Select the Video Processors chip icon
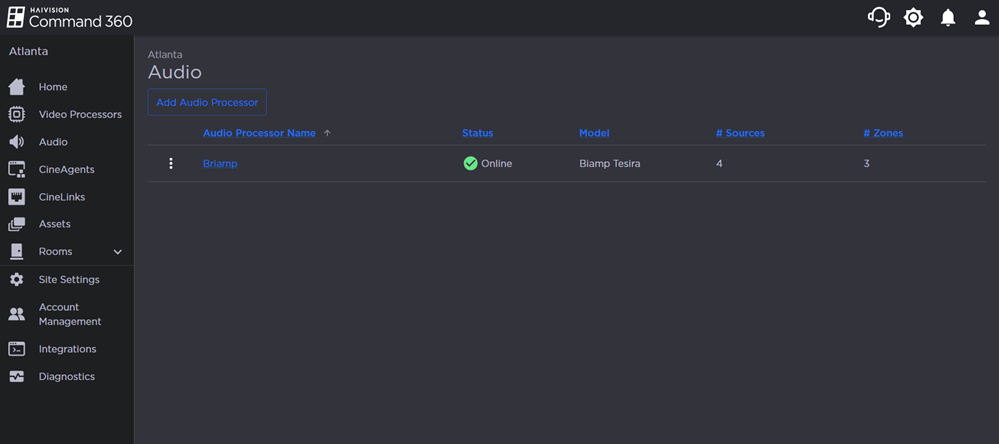 [x=17, y=114]
